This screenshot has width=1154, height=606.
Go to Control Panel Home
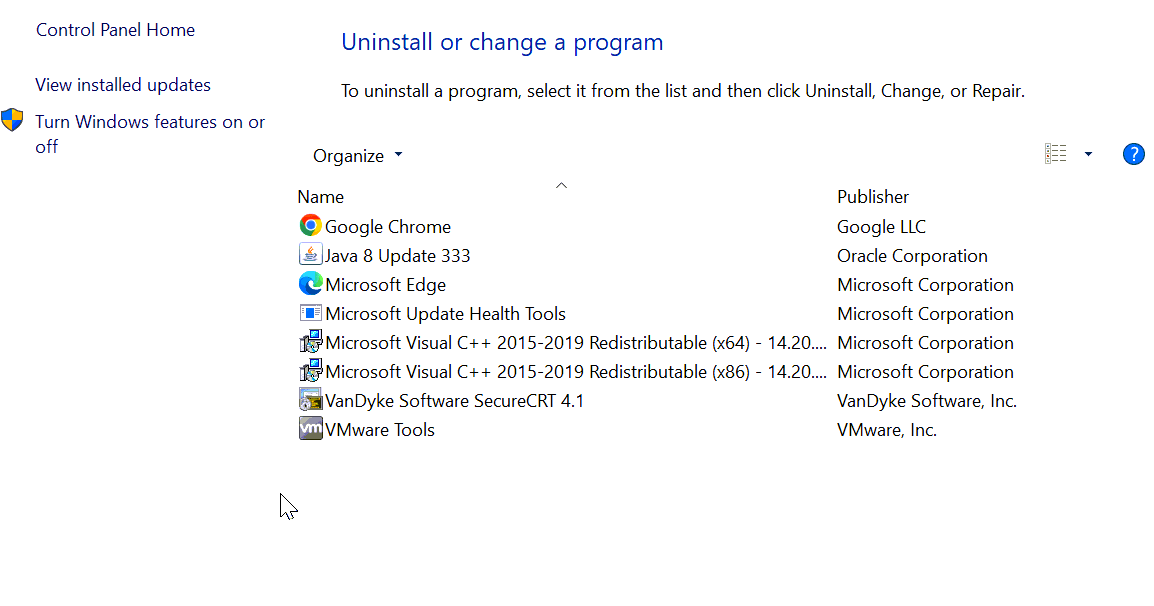pos(115,30)
